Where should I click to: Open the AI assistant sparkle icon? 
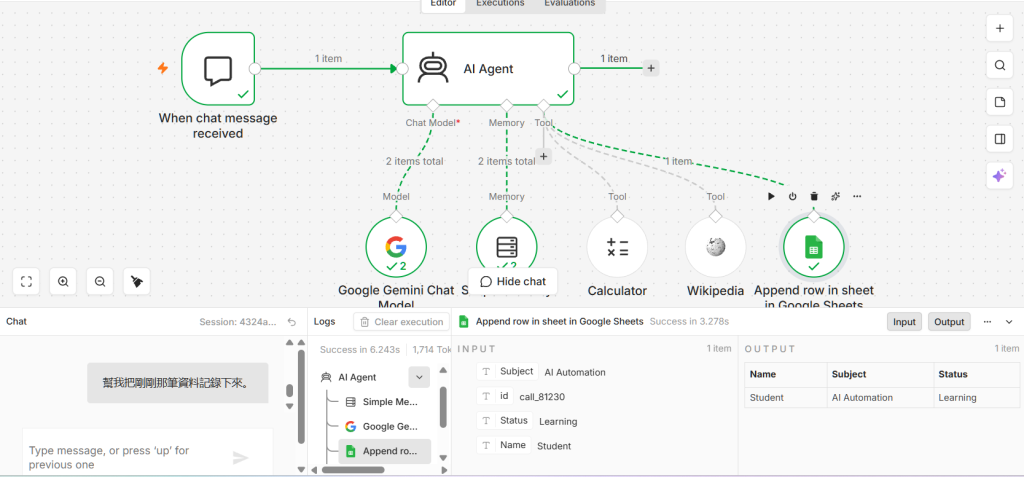999,176
